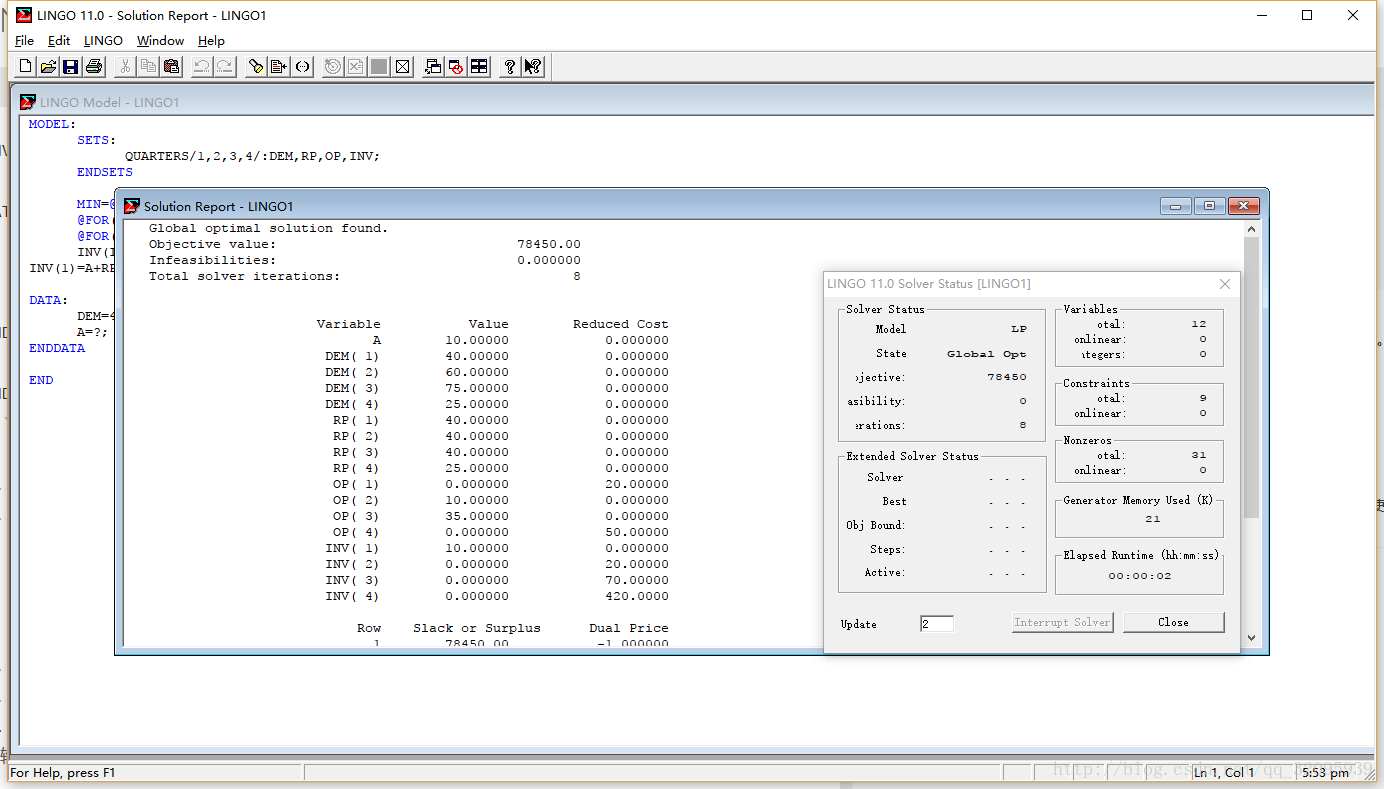Click the QUARTERS set definition line in model
Screen dimensions: 1384x789
[252, 156]
